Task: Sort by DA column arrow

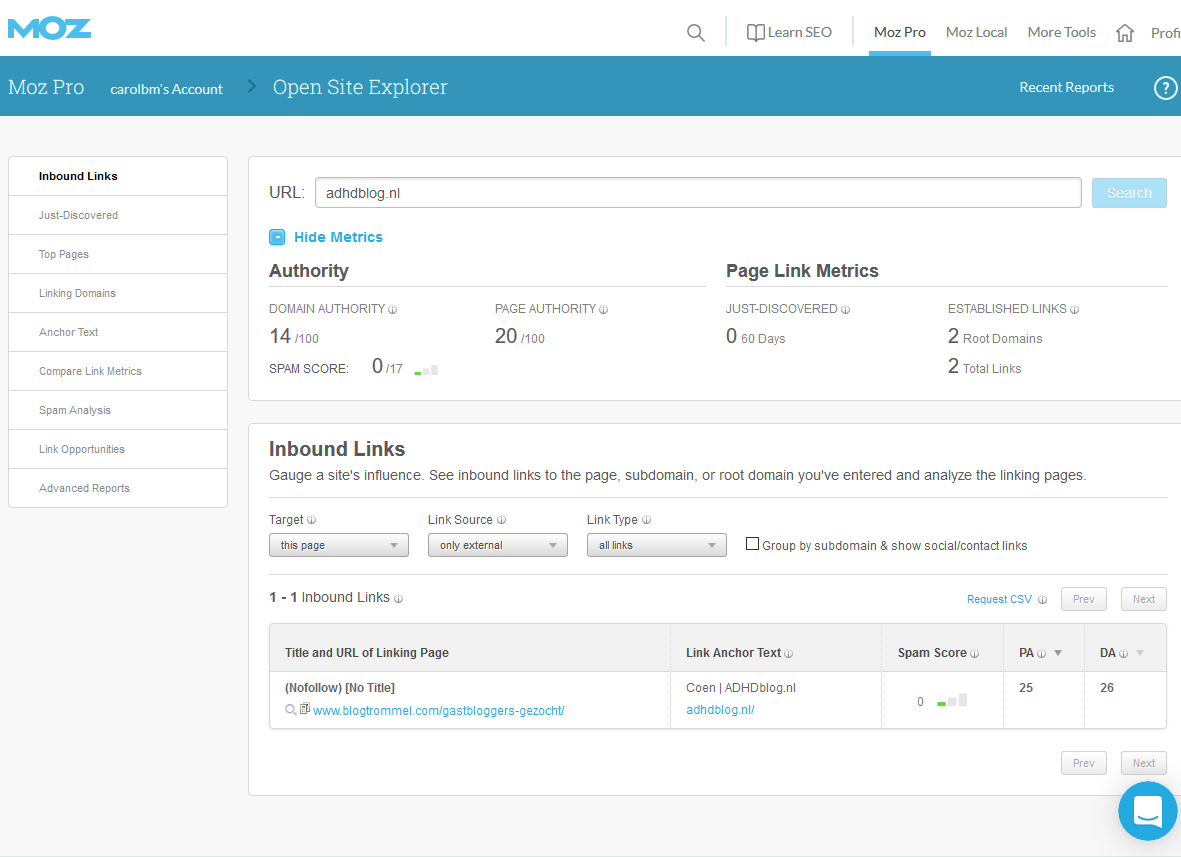Action: tap(1140, 653)
